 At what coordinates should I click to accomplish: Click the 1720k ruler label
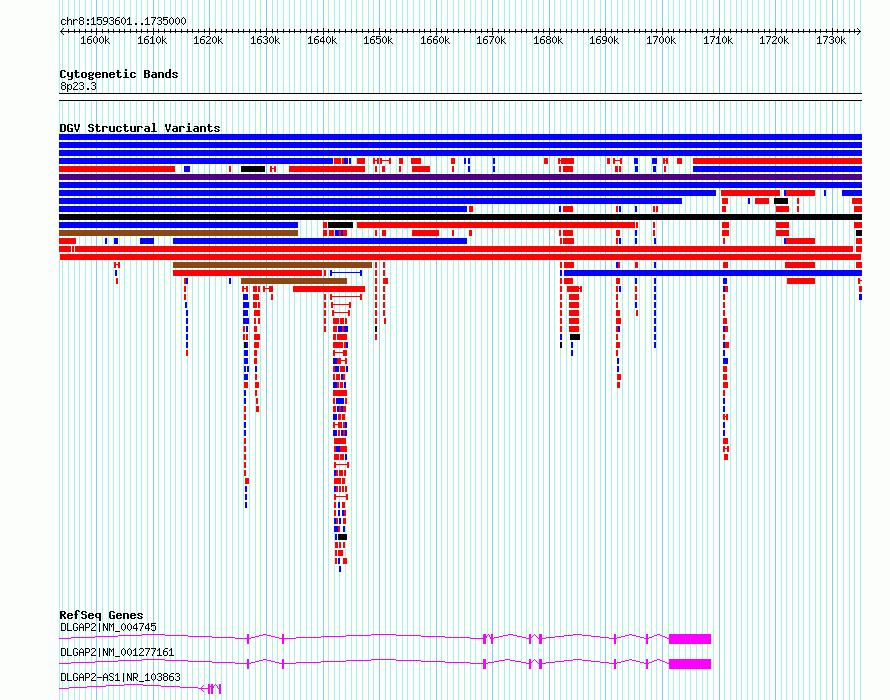774,40
